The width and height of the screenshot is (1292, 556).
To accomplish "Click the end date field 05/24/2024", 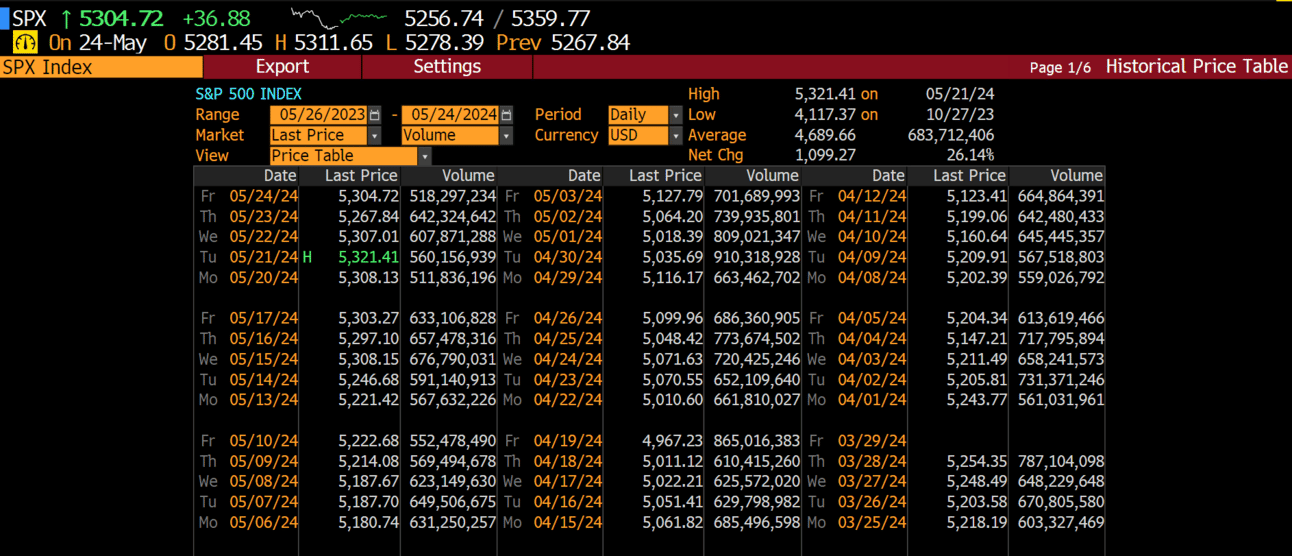I will point(451,115).
